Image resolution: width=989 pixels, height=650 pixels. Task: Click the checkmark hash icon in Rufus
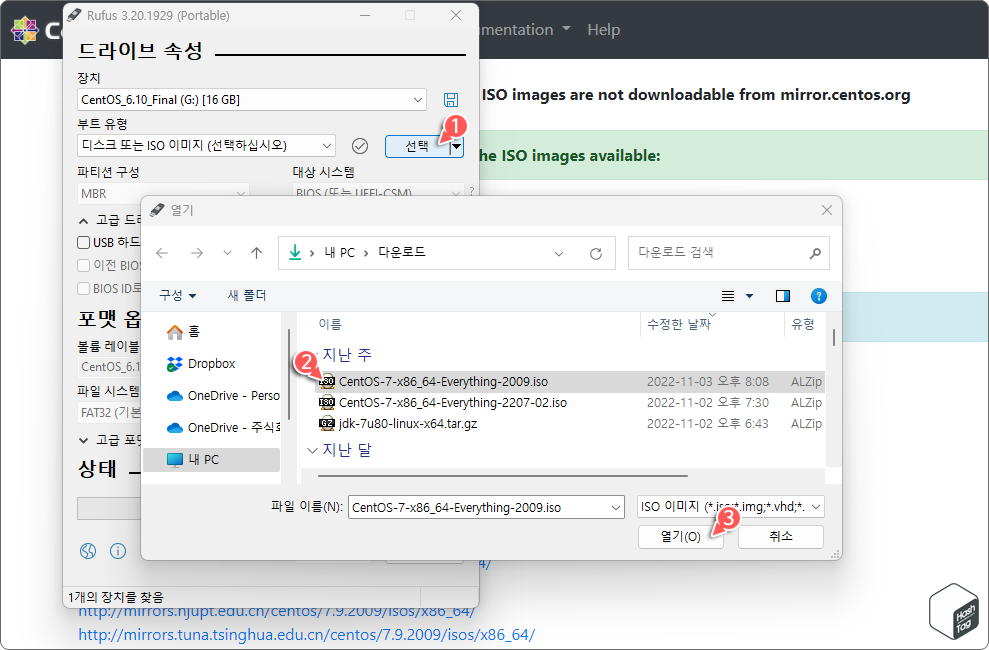tap(360, 146)
